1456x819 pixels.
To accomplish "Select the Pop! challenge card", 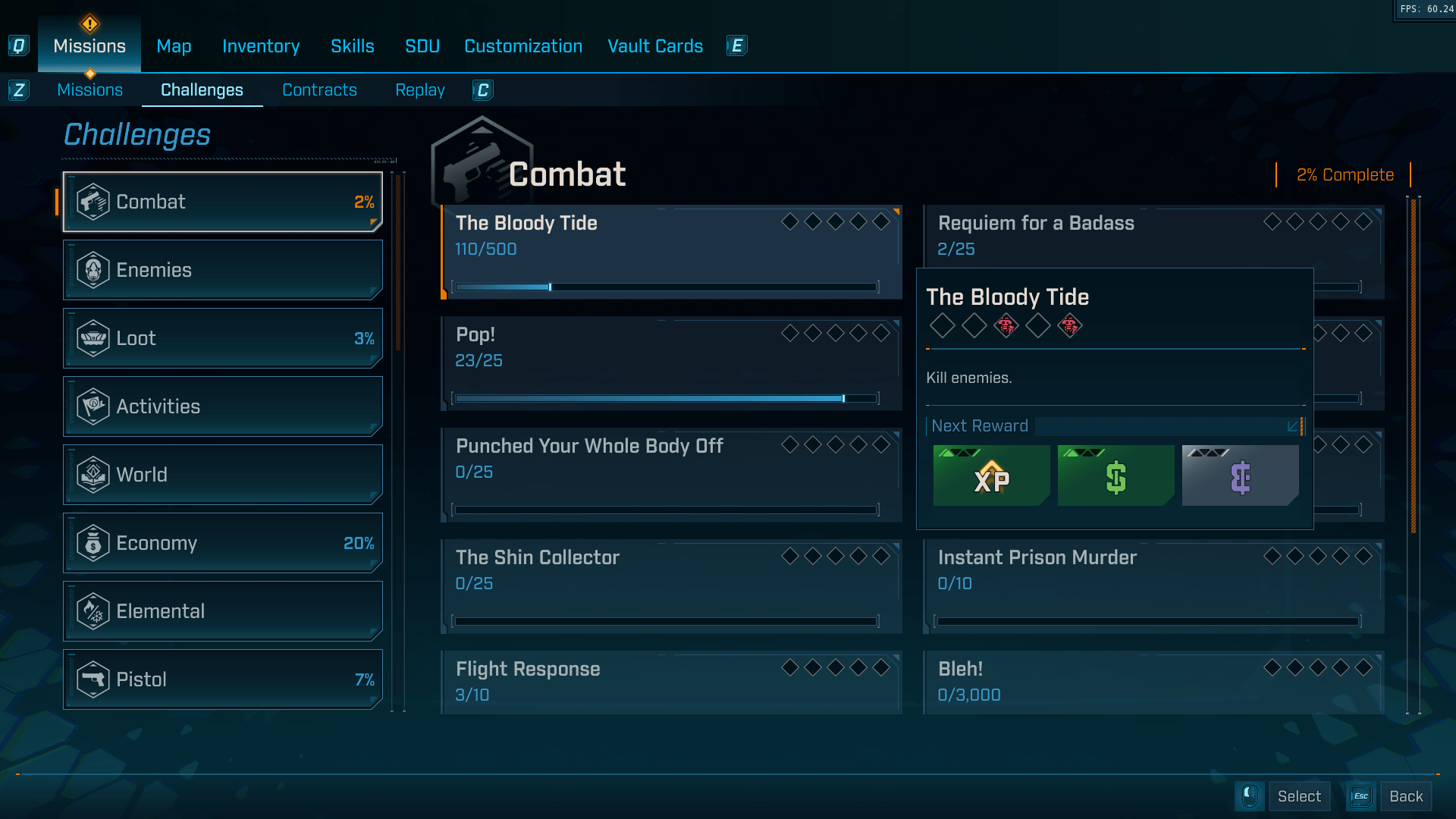I will 671,364.
